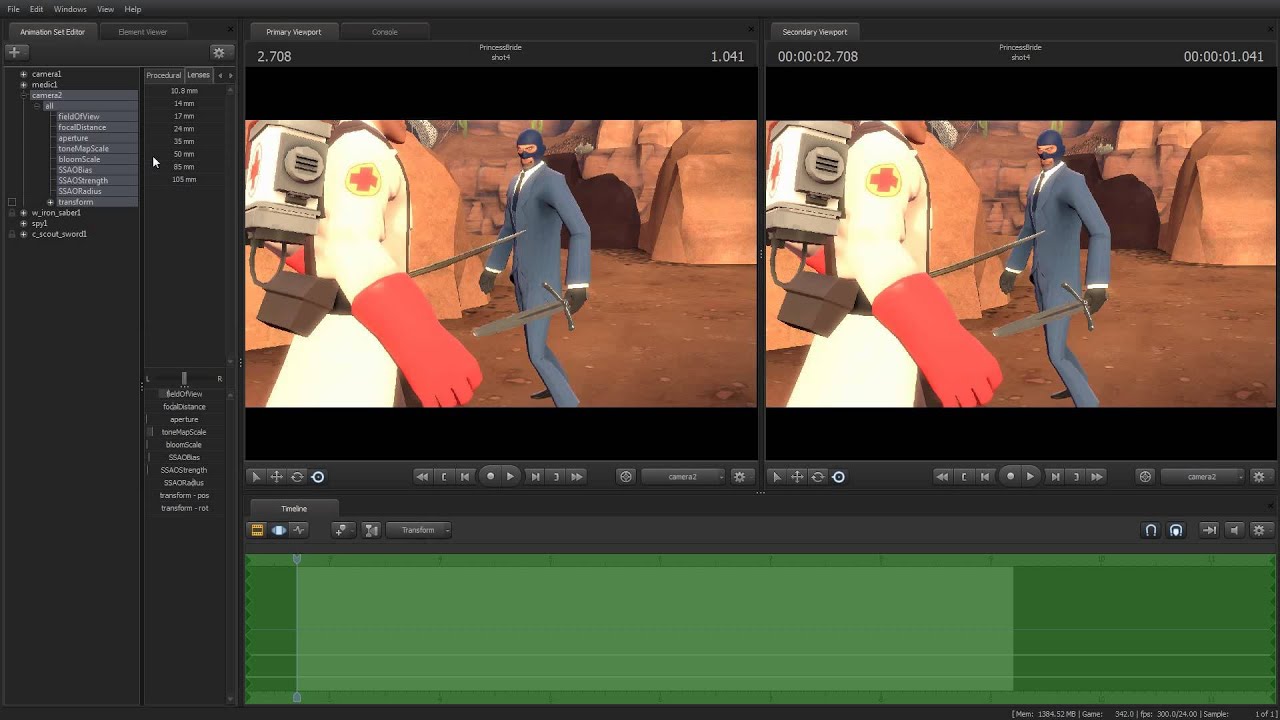
Task: Switch to the Console tab
Action: click(x=385, y=32)
